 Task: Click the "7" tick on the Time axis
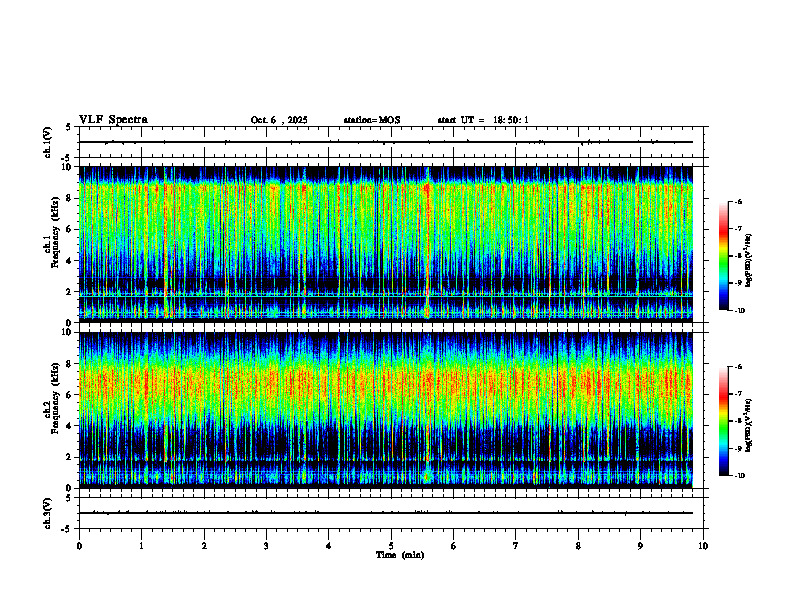click(x=516, y=546)
